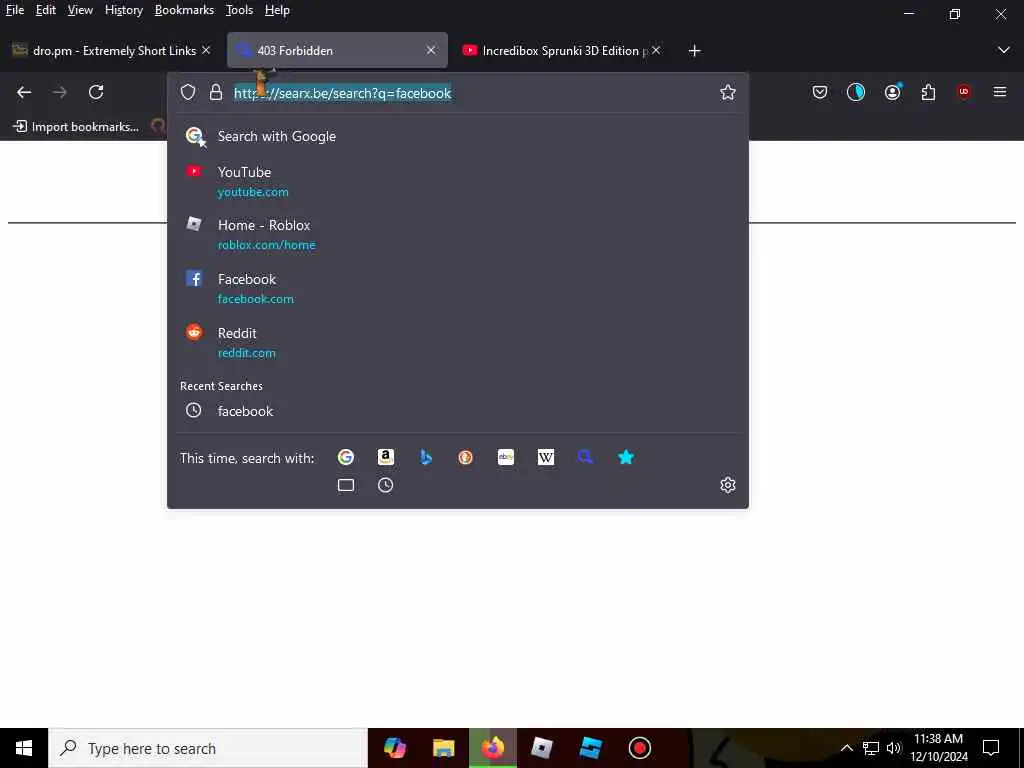
Task: Open the Bookmarks menu
Action: point(184,10)
